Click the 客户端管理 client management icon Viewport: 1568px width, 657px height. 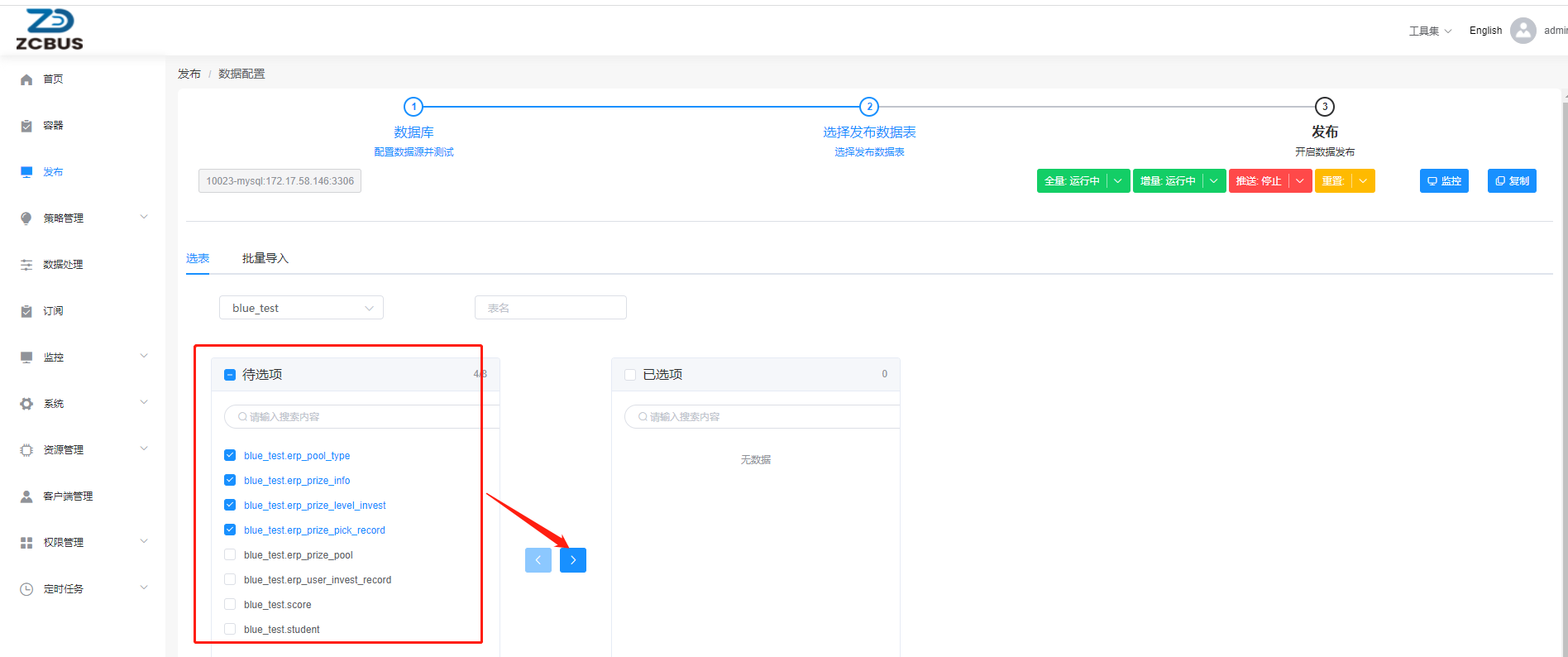pyautogui.click(x=26, y=496)
